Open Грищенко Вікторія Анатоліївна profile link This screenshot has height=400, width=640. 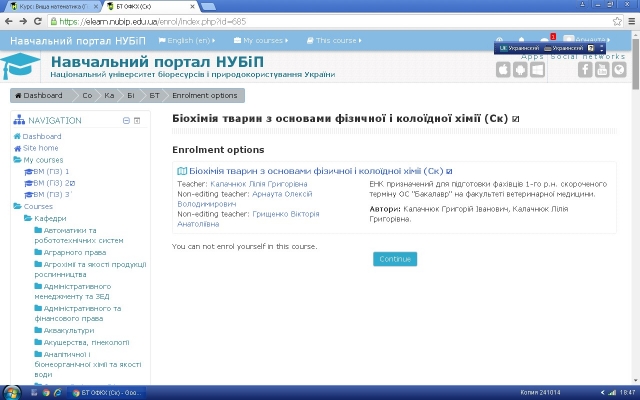pyautogui.click(x=248, y=219)
